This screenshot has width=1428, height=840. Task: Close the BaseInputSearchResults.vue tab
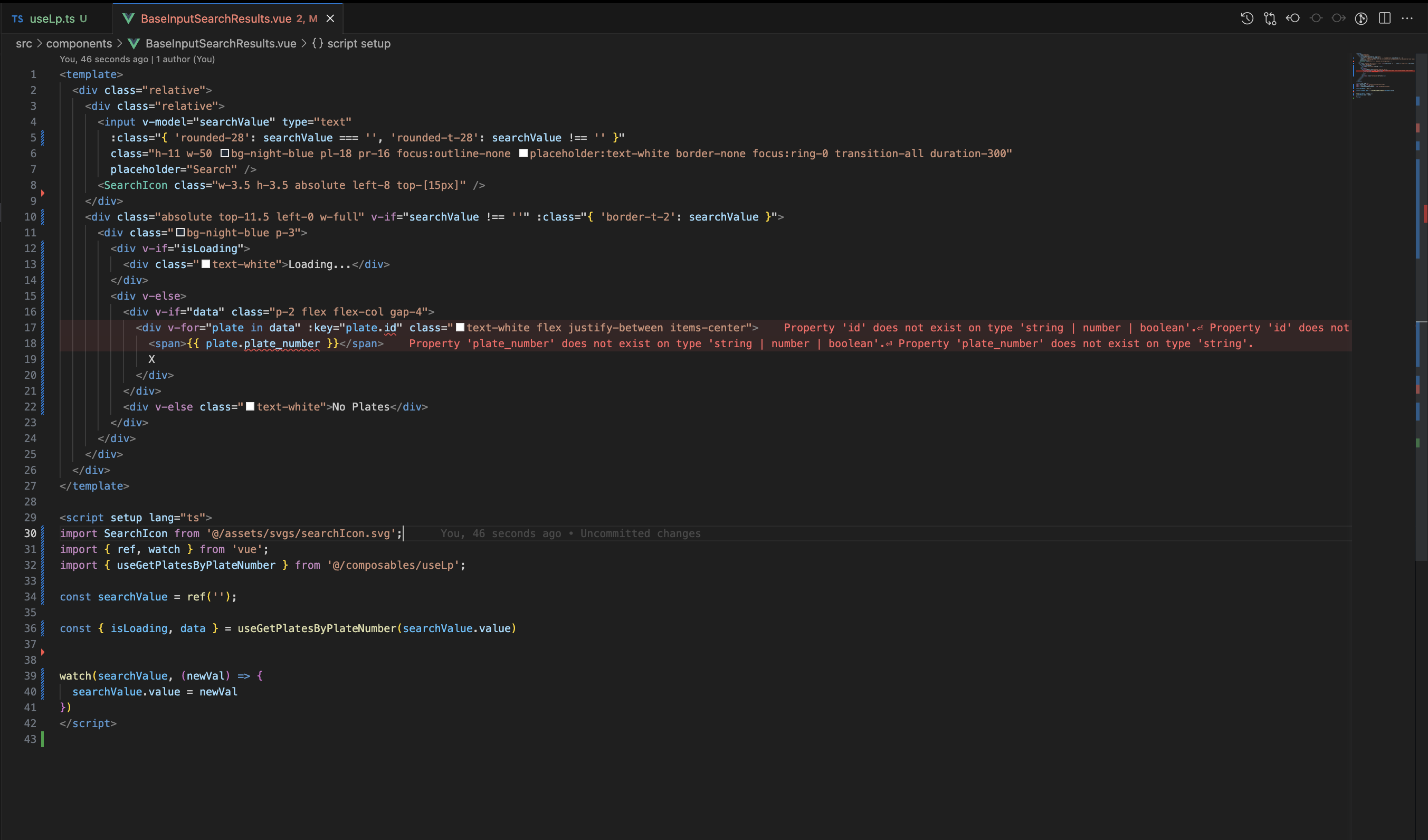click(330, 18)
